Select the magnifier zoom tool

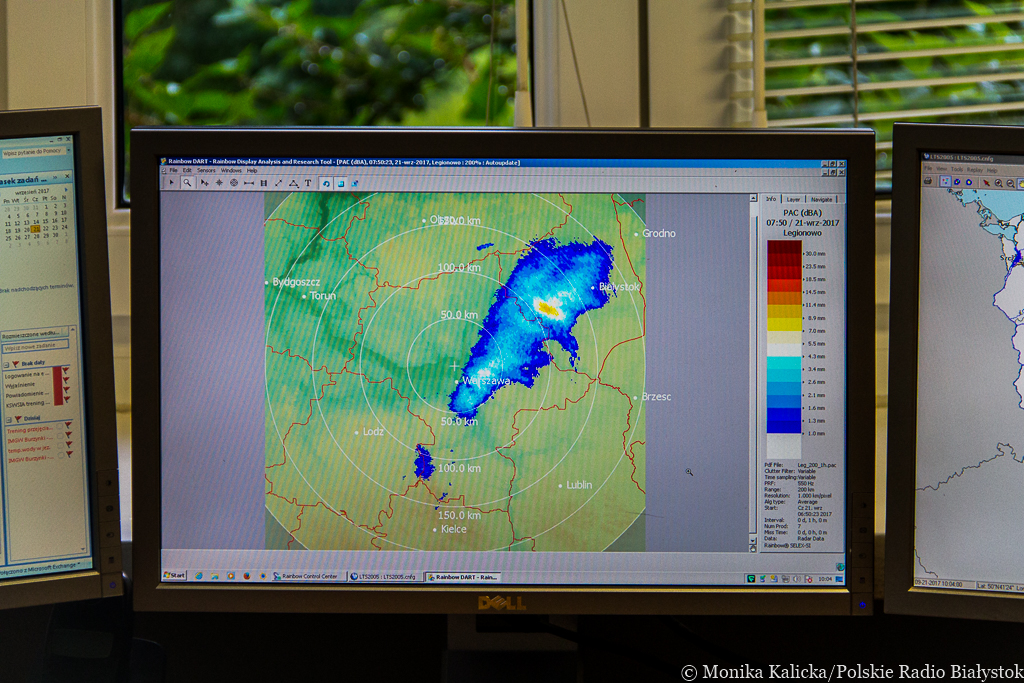[187, 183]
